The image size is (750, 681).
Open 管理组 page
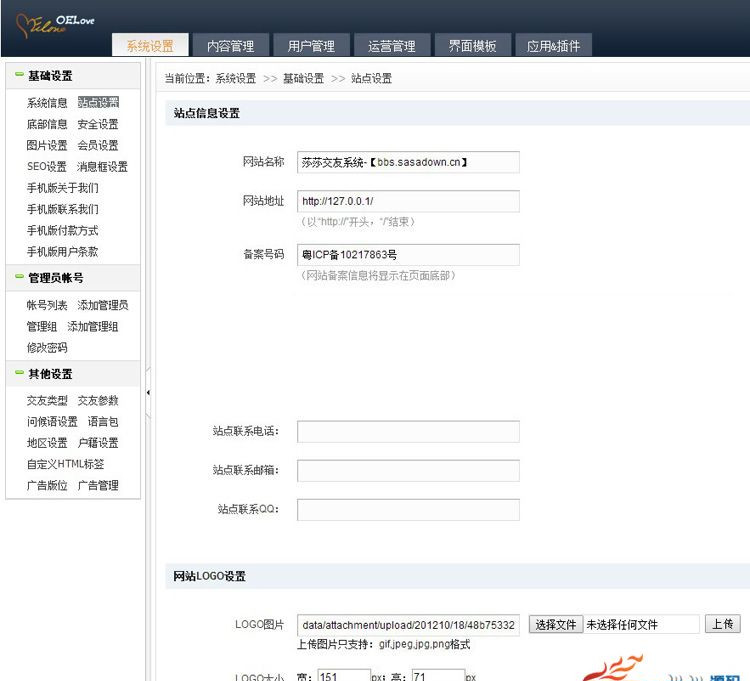coord(42,327)
